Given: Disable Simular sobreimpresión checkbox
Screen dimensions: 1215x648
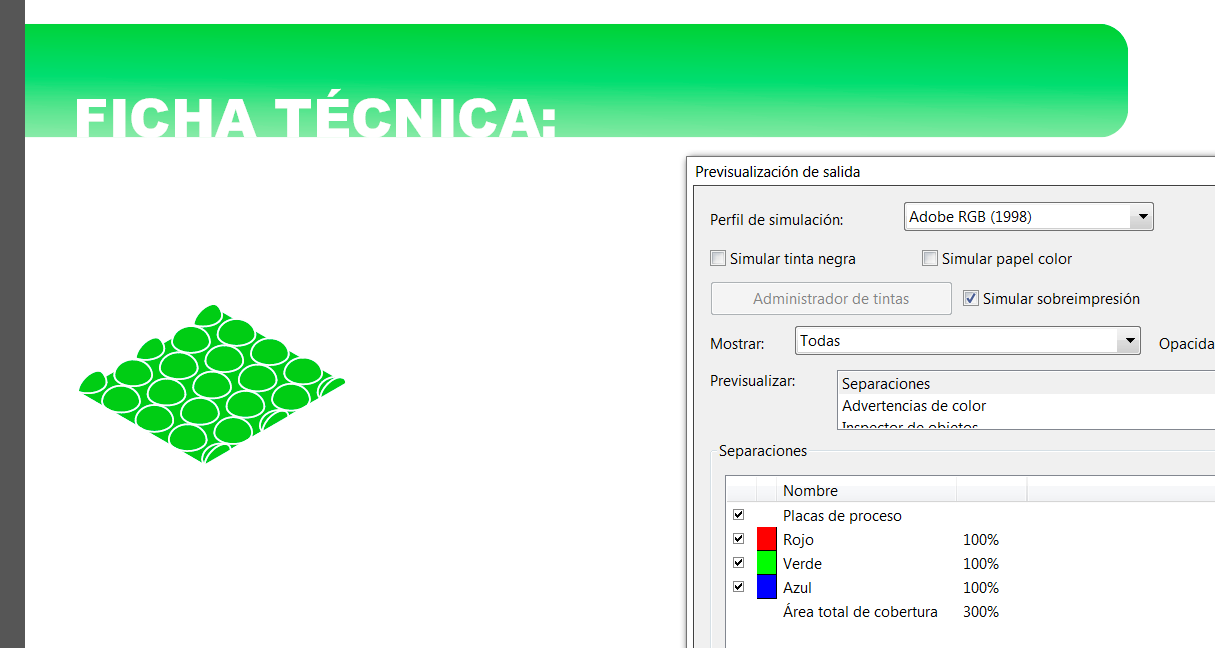Looking at the screenshot, I should [x=971, y=299].
